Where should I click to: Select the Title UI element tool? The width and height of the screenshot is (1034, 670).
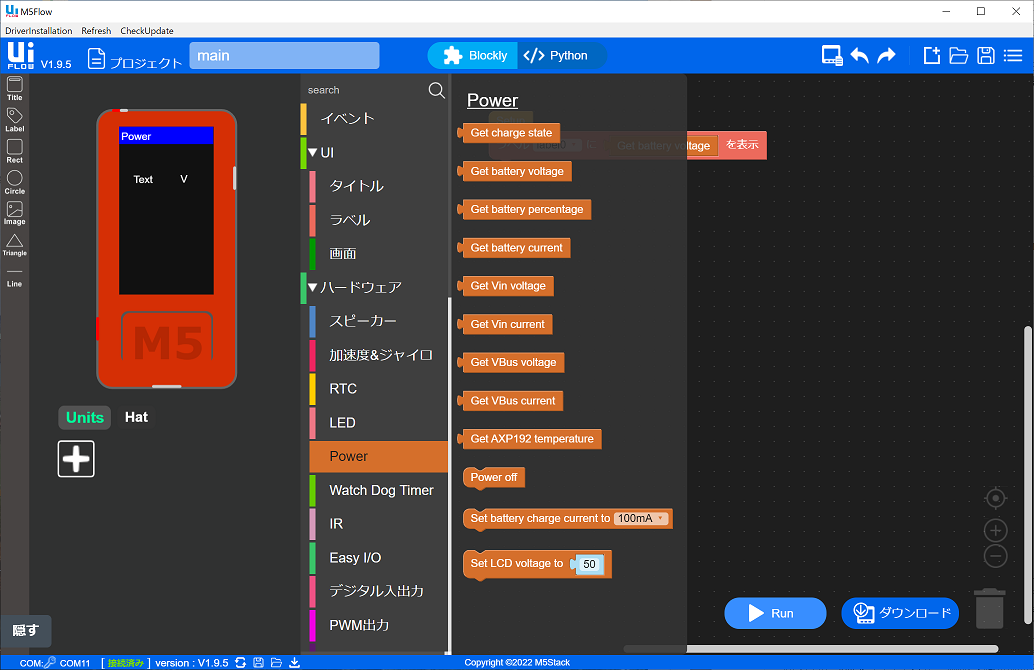pos(15,88)
